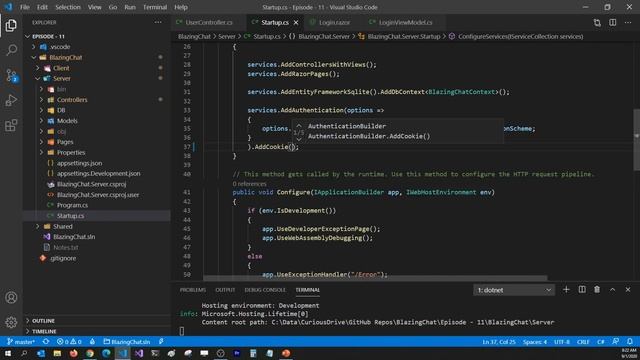This screenshot has height=360, width=640.
Task: Open the Search view in activity bar
Action: coord(11,50)
